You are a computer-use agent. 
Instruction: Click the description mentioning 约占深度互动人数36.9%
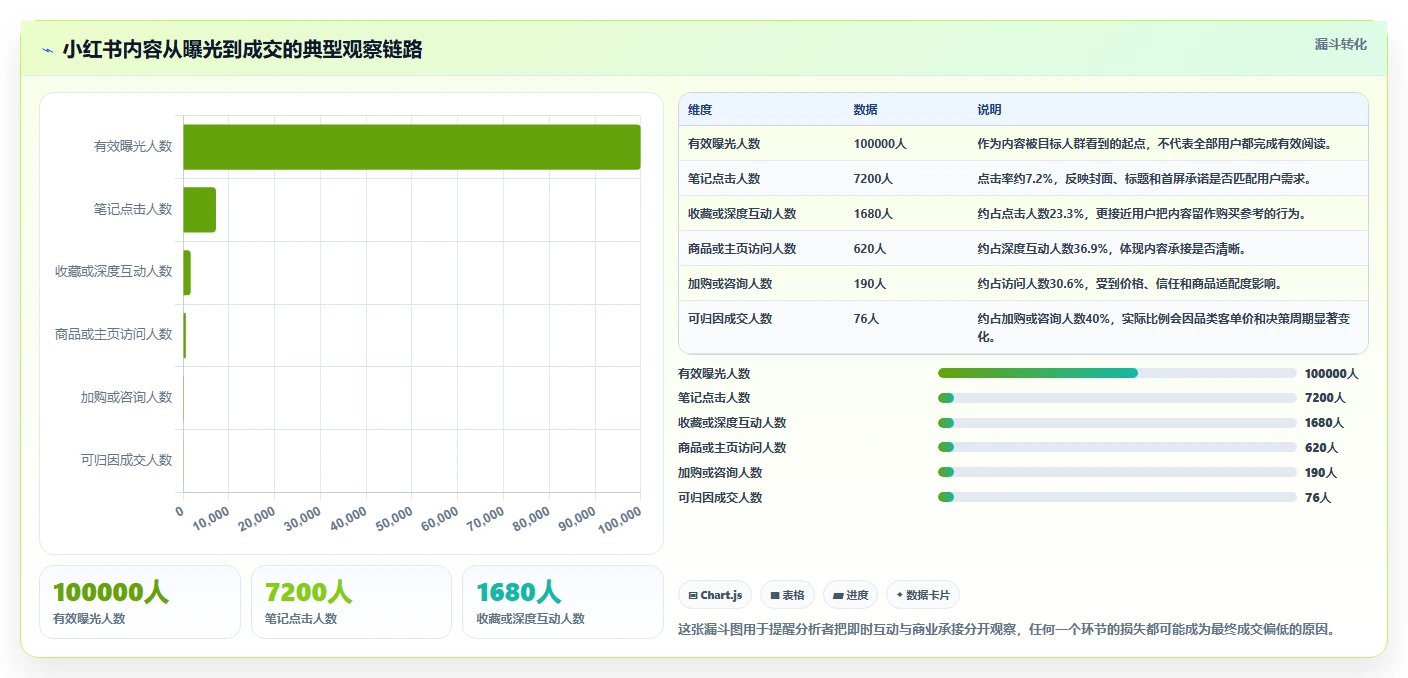1111,249
